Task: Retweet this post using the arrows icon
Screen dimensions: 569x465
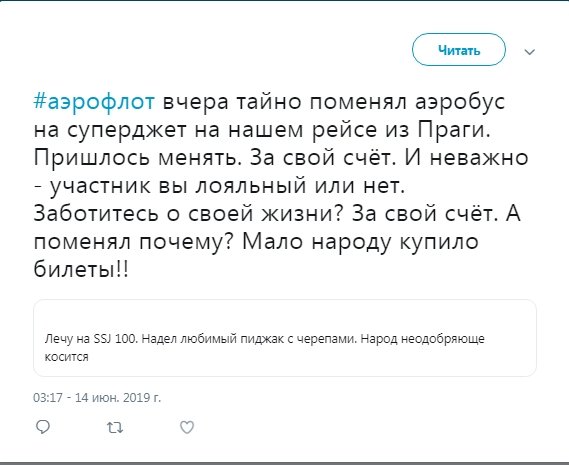Action: click(x=115, y=428)
